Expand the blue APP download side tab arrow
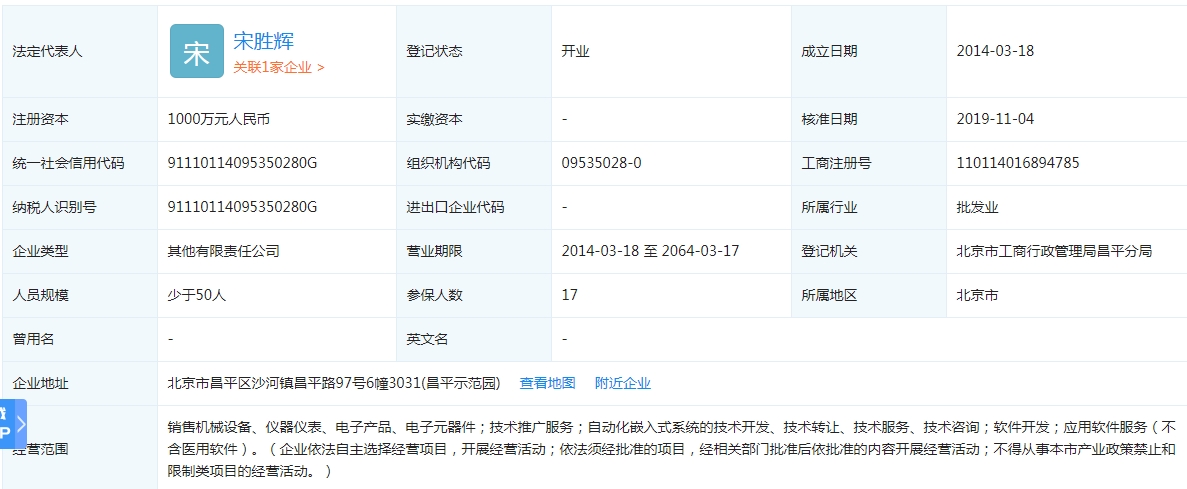This screenshot has width=1187, height=489. [21, 421]
